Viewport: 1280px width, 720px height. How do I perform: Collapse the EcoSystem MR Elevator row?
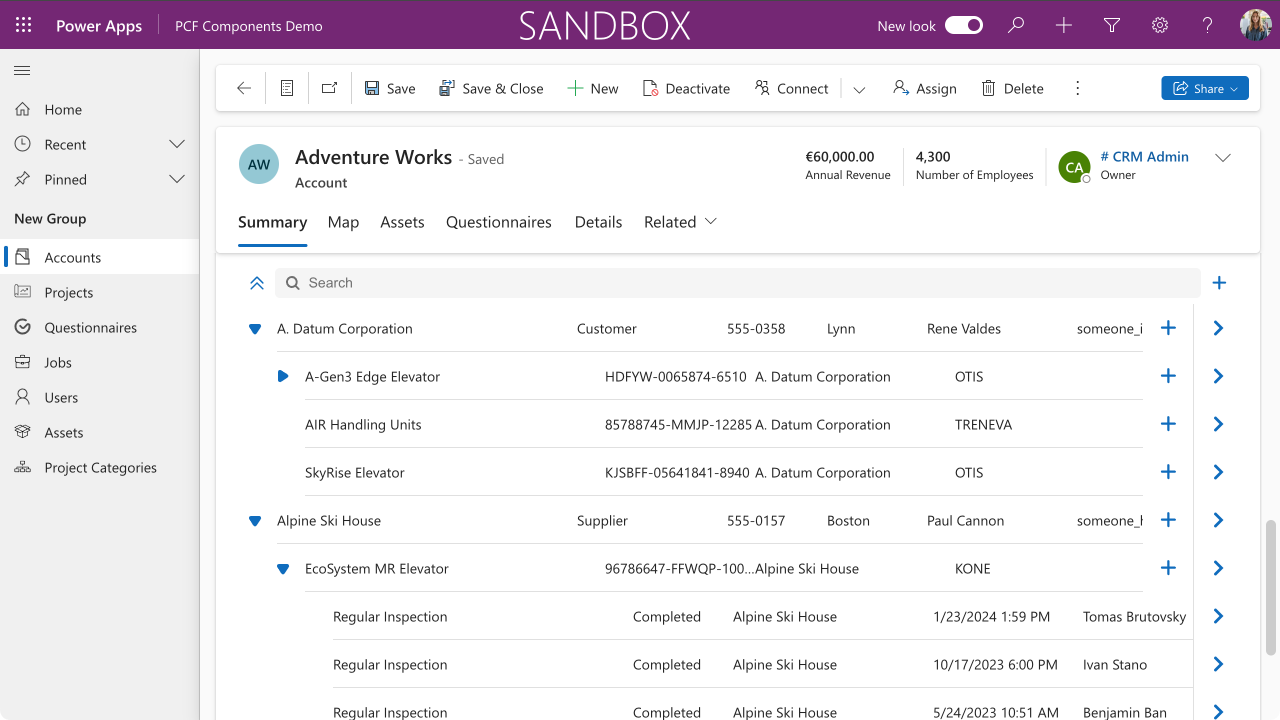coord(283,569)
